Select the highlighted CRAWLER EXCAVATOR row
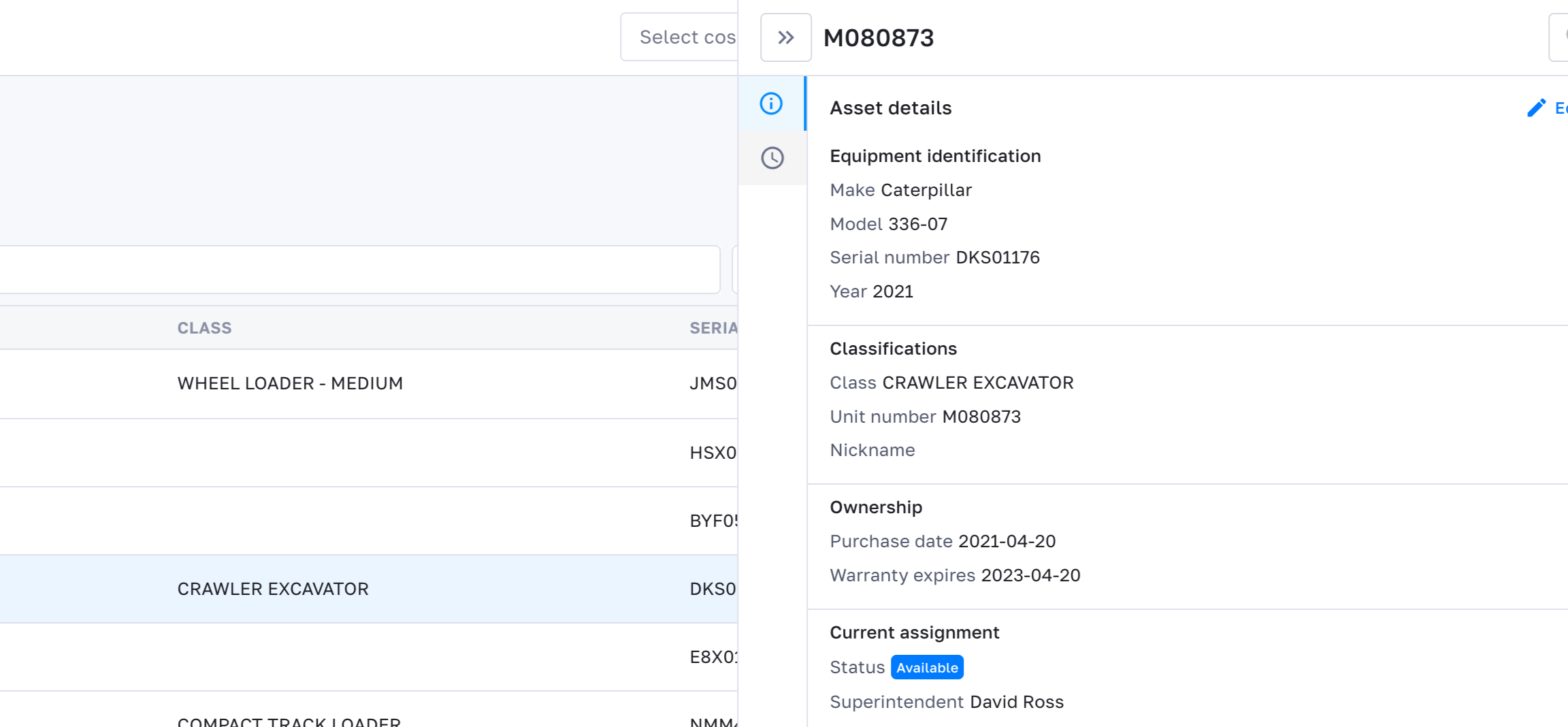 tap(273, 589)
